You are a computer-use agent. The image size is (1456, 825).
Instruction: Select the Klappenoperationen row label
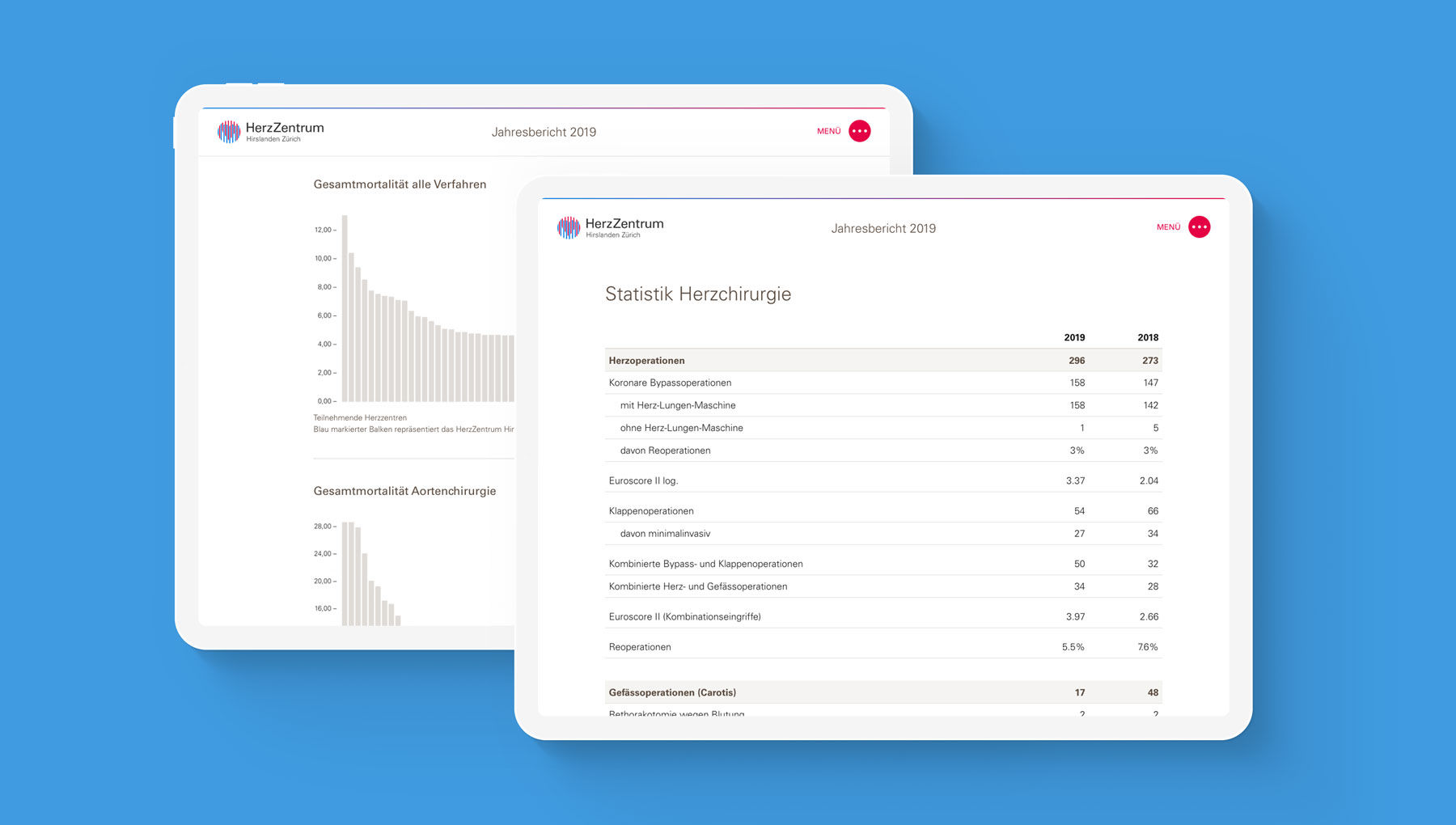(x=651, y=511)
